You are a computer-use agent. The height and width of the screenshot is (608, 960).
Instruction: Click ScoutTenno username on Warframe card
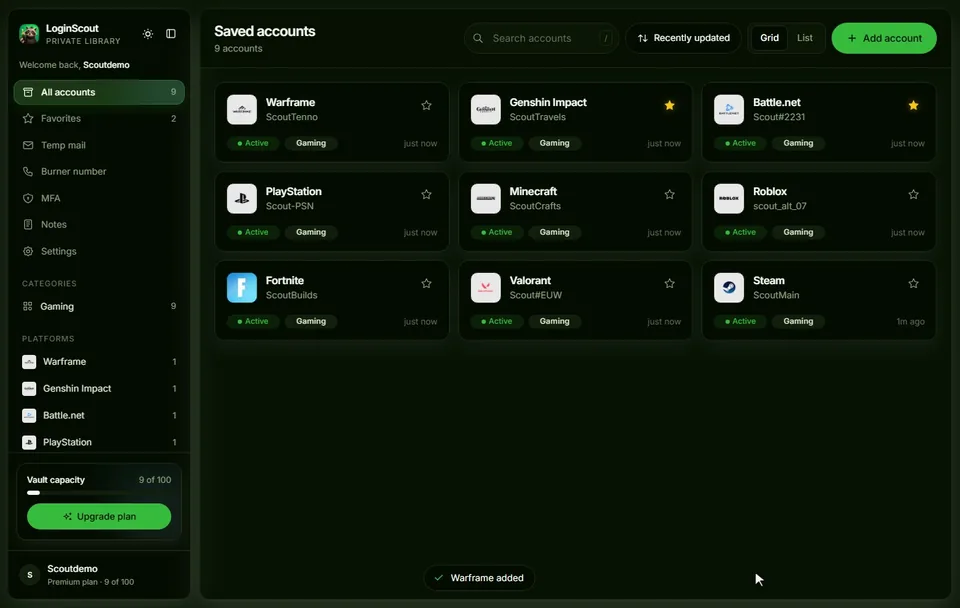click(x=291, y=117)
